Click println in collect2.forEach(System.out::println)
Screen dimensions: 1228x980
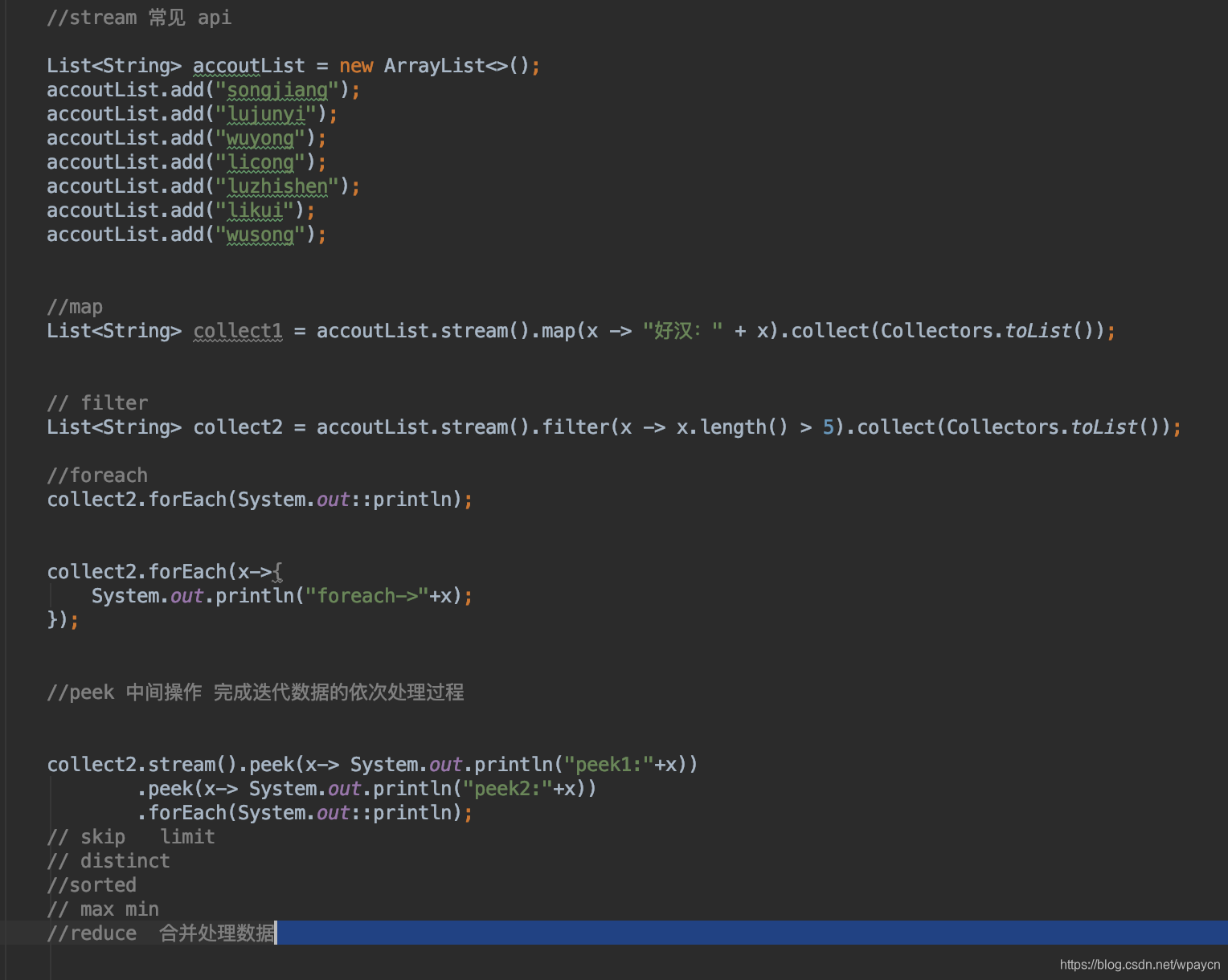412,500
